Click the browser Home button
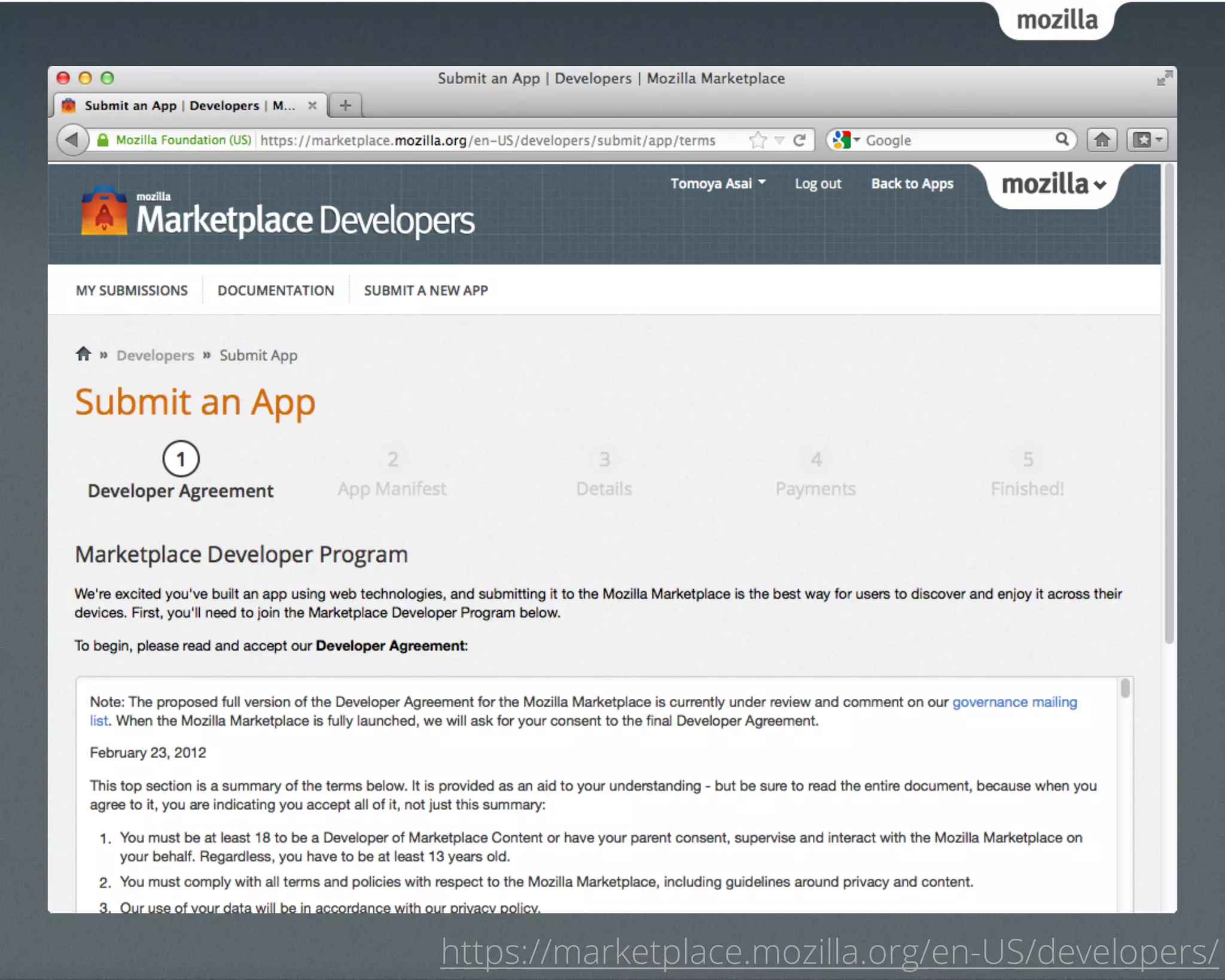 coord(1102,140)
